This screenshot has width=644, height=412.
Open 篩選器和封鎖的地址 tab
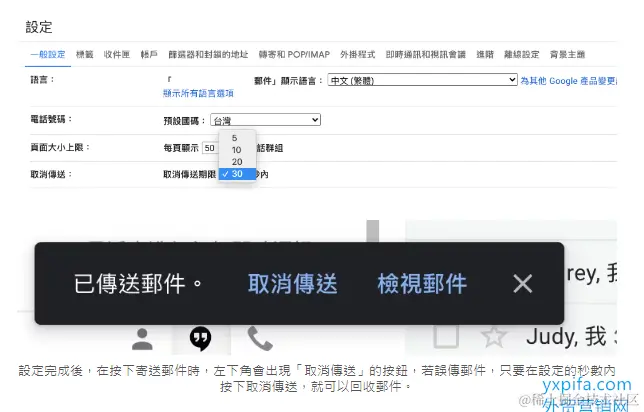pyautogui.click(x=208, y=54)
